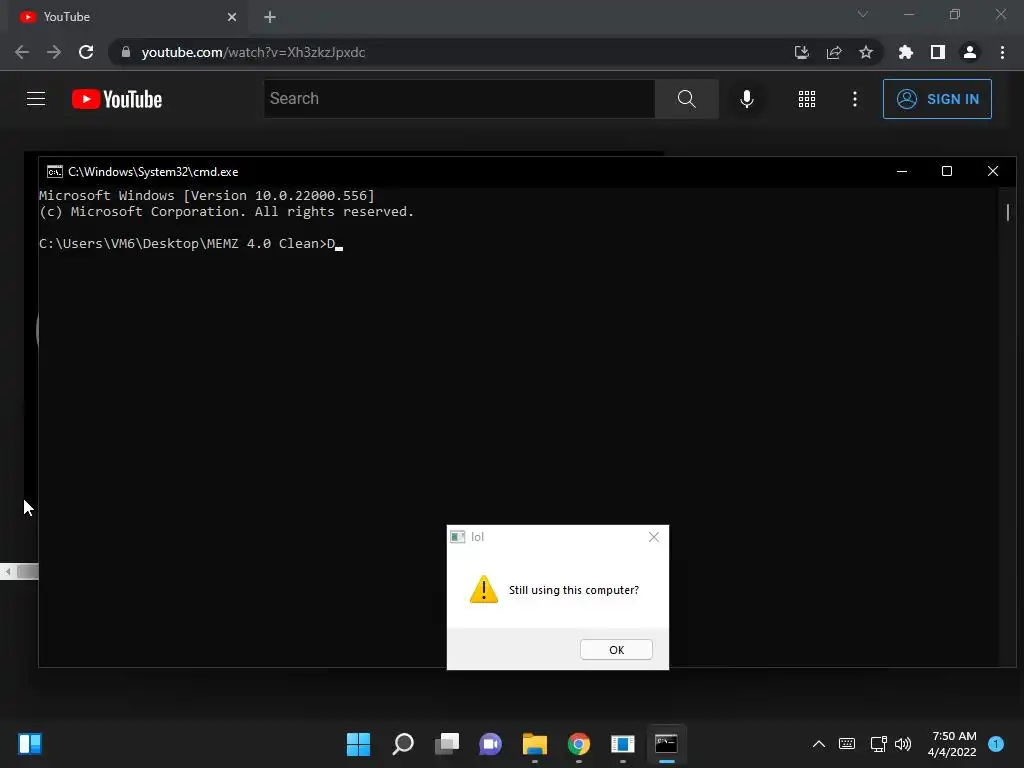The height and width of the screenshot is (768, 1024).
Task: Click the cmd.exe title bar icon
Action: tap(55, 172)
